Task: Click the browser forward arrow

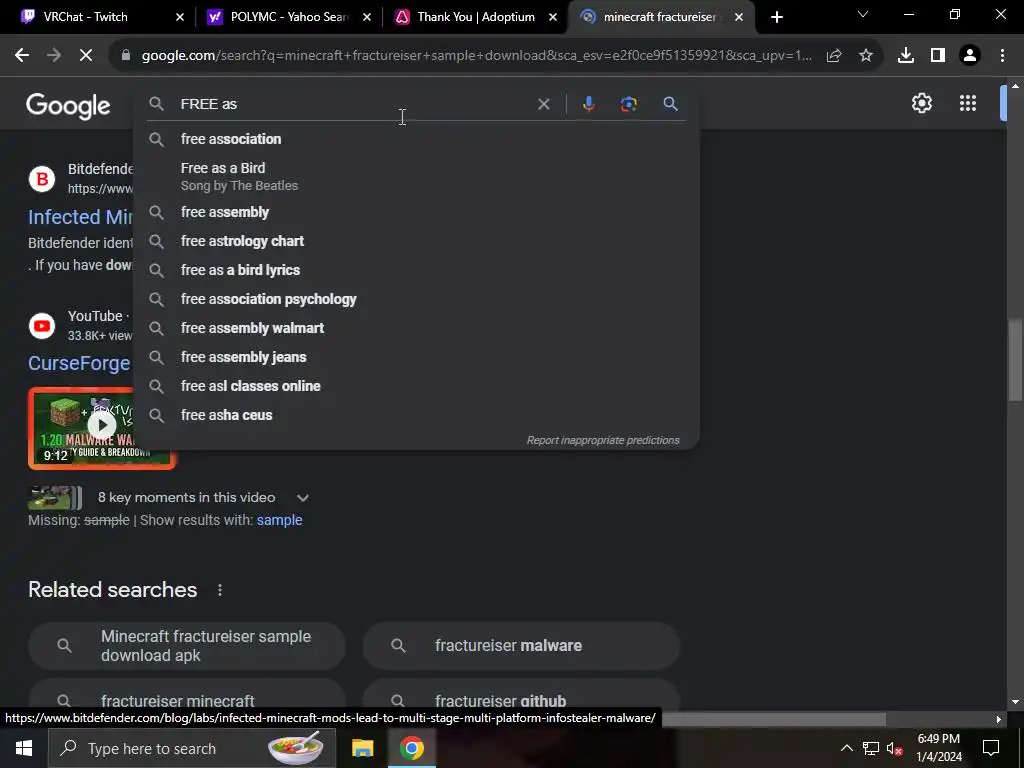Action: pos(54,56)
